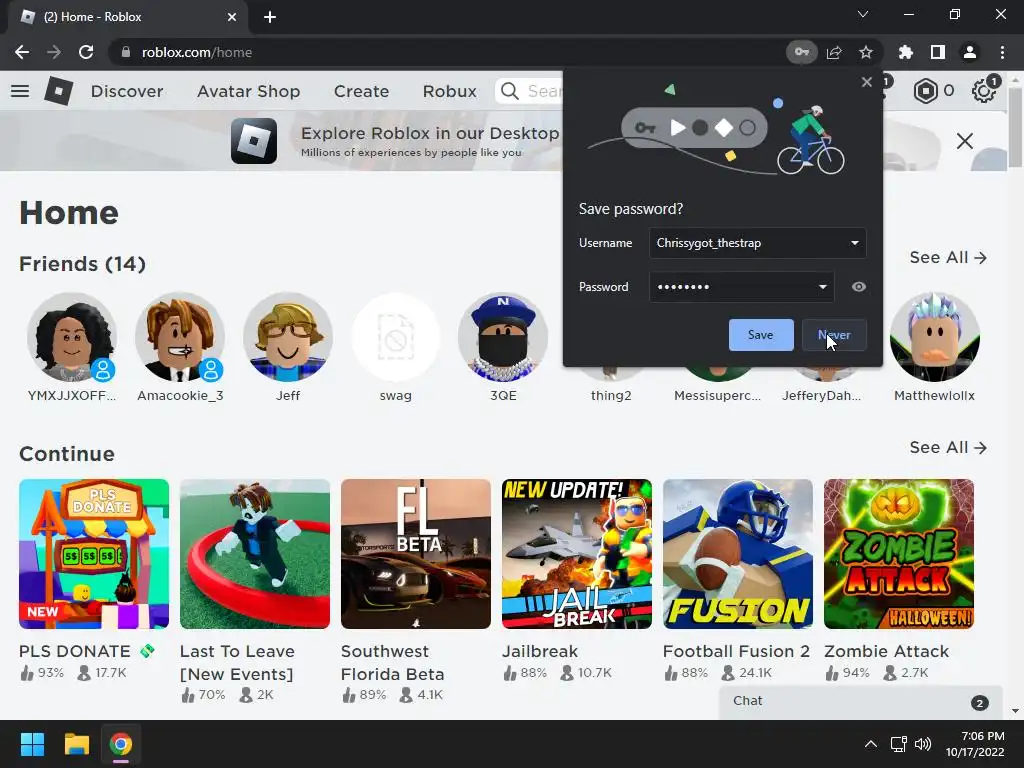Close the Save password popup

(x=867, y=82)
